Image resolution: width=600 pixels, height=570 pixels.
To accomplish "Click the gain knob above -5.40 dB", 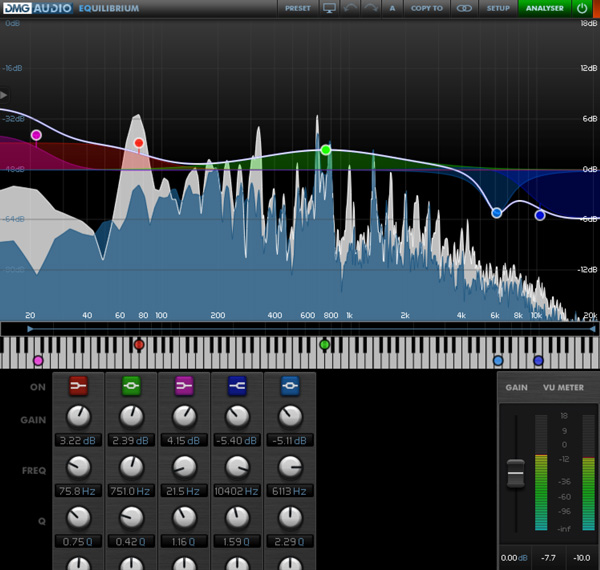I will click(x=237, y=417).
